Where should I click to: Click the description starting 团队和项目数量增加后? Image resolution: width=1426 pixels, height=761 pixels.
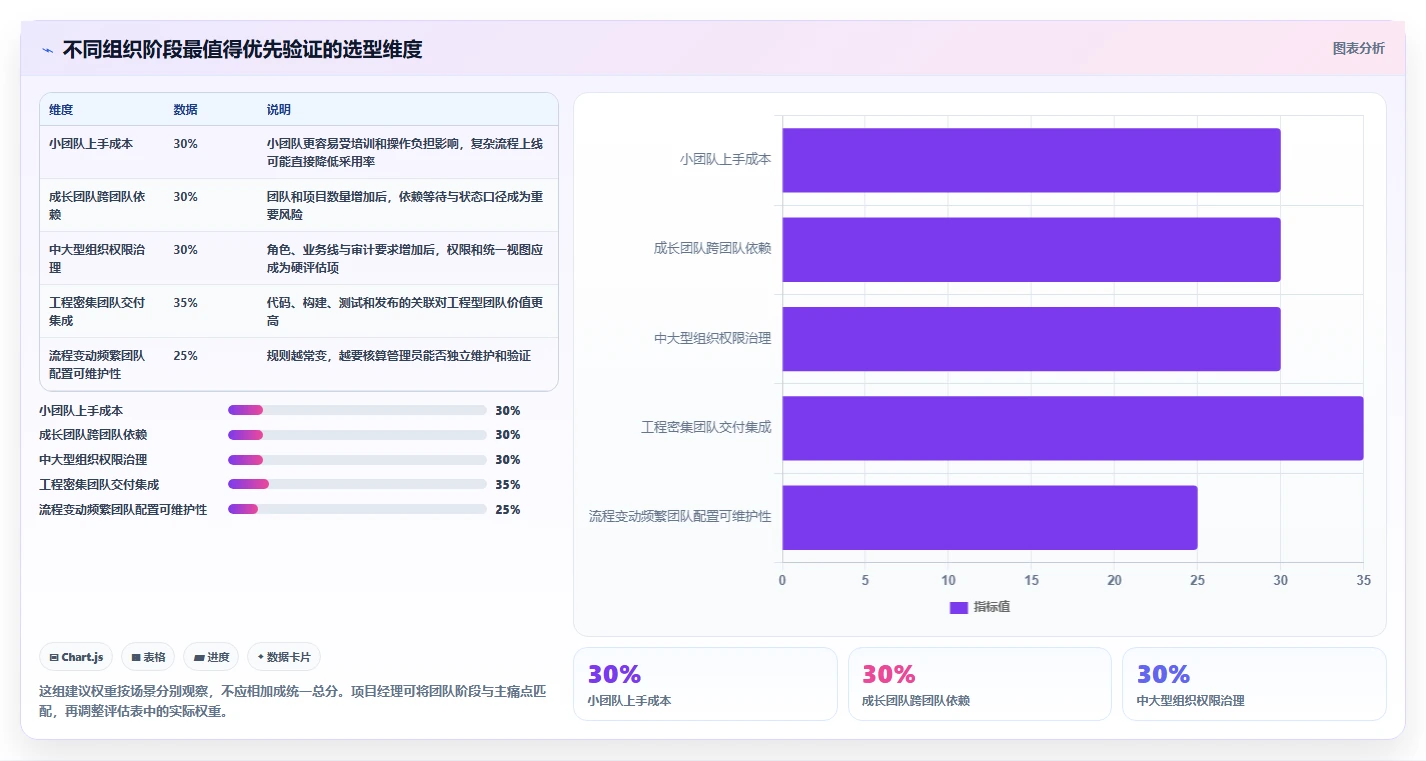tap(405, 205)
